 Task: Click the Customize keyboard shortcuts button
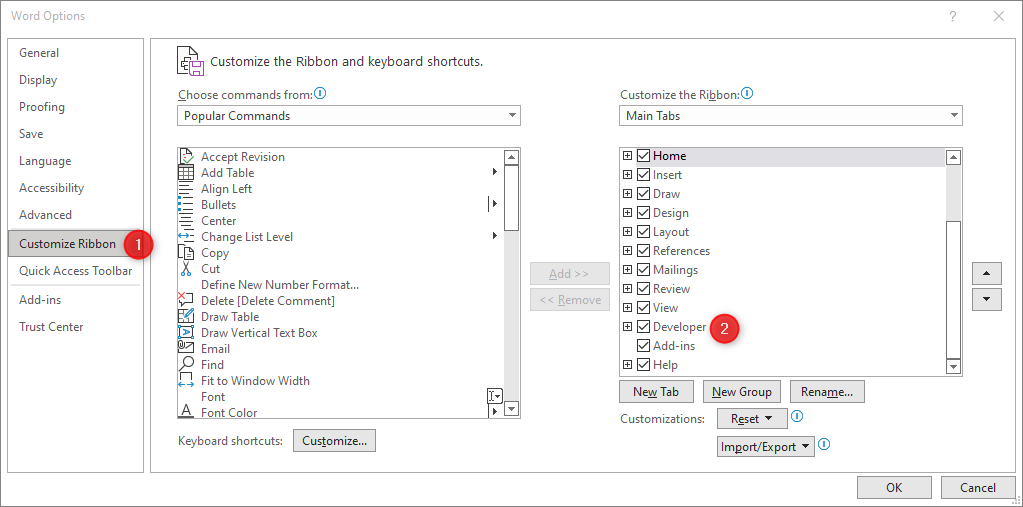coord(335,440)
